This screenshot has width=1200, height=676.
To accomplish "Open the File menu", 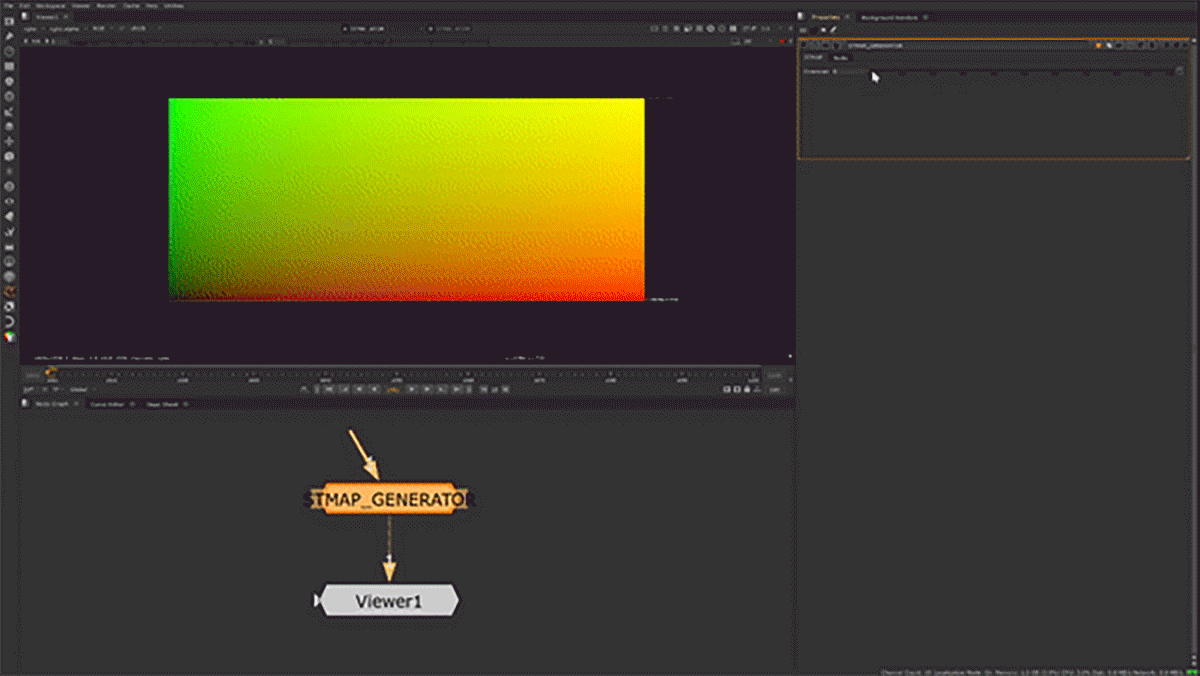I will 9,5.
